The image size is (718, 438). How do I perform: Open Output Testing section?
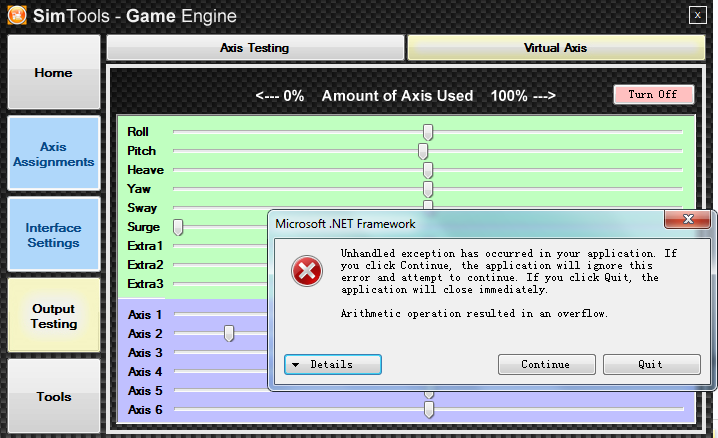pyautogui.click(x=54, y=315)
